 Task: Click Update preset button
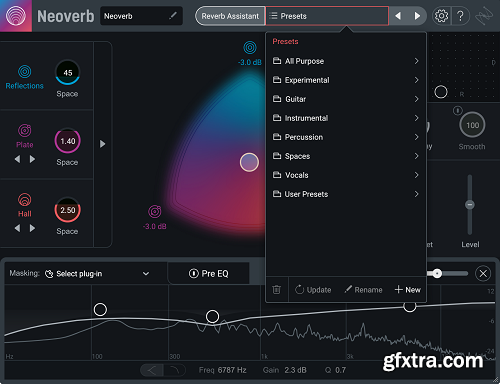click(313, 290)
